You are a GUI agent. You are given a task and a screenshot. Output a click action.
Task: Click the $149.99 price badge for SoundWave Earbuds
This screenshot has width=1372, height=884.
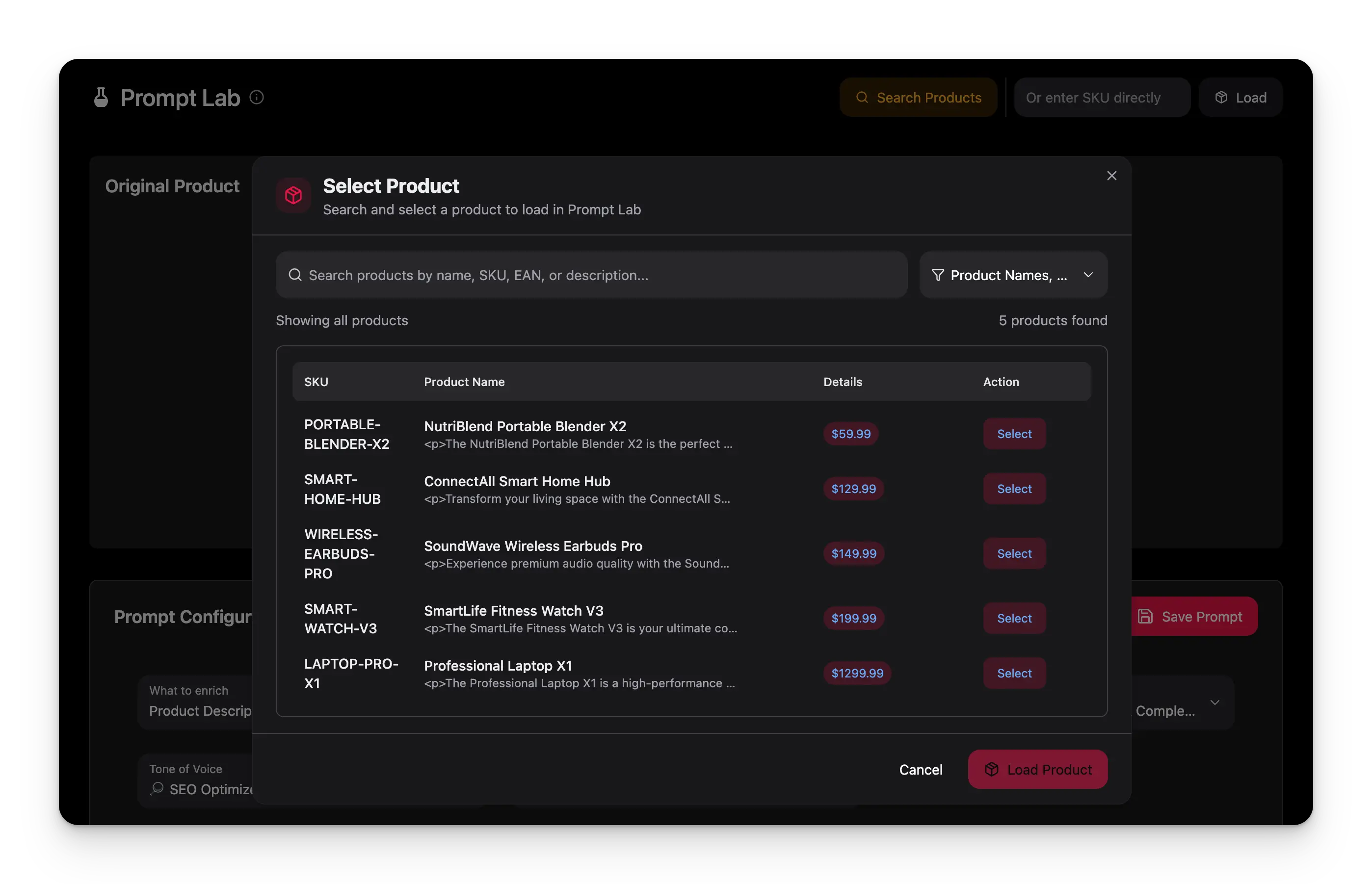point(853,553)
